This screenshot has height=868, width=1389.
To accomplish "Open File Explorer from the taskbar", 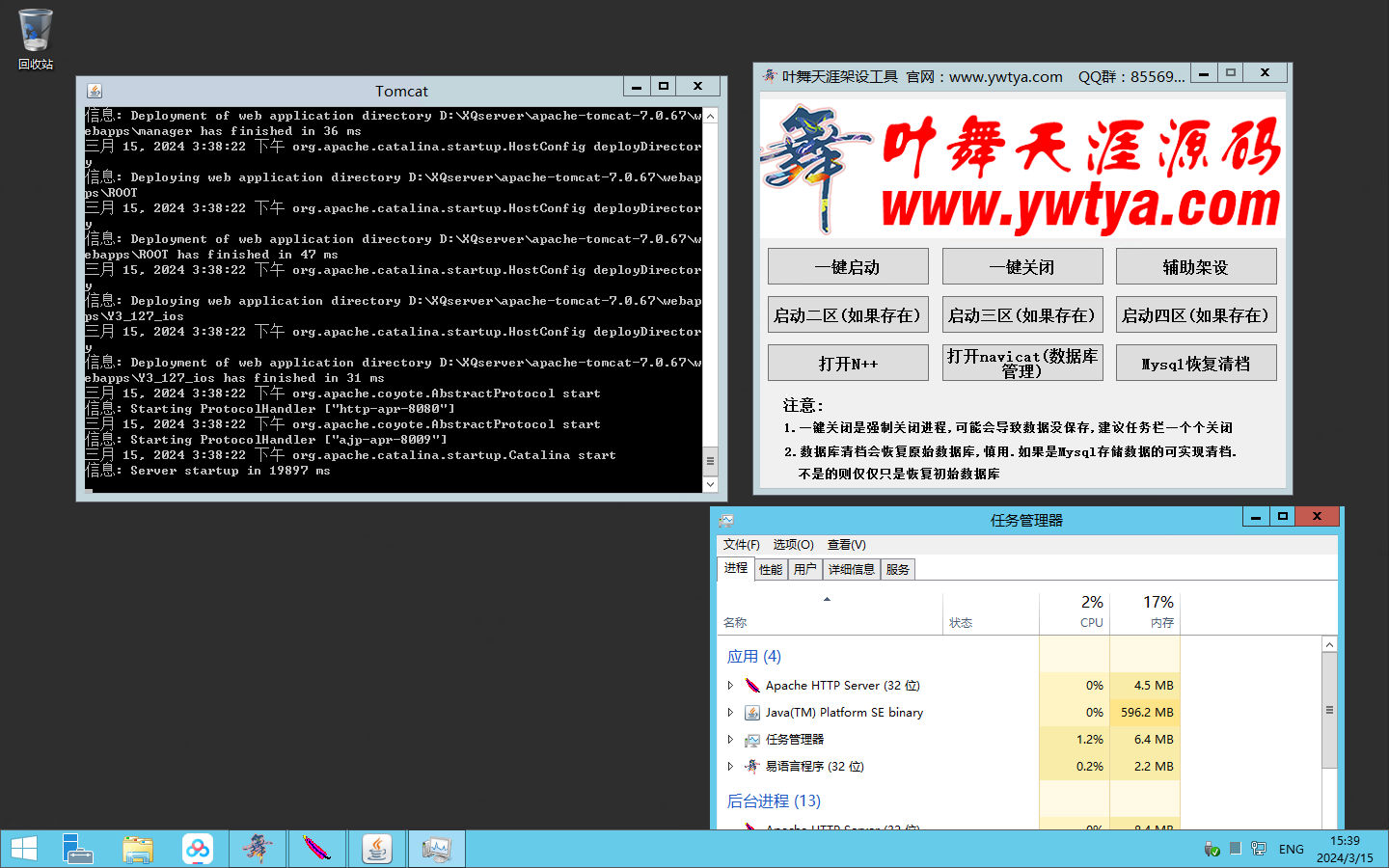I will click(x=138, y=849).
